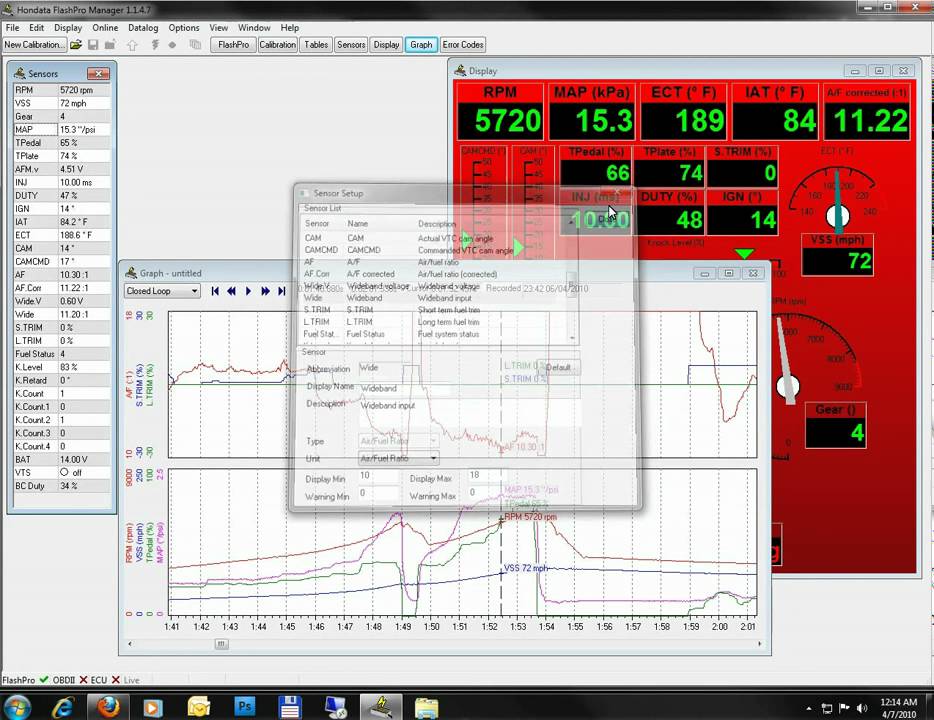Click the Tables toolbar button
The width and height of the screenshot is (934, 720).
click(316, 45)
